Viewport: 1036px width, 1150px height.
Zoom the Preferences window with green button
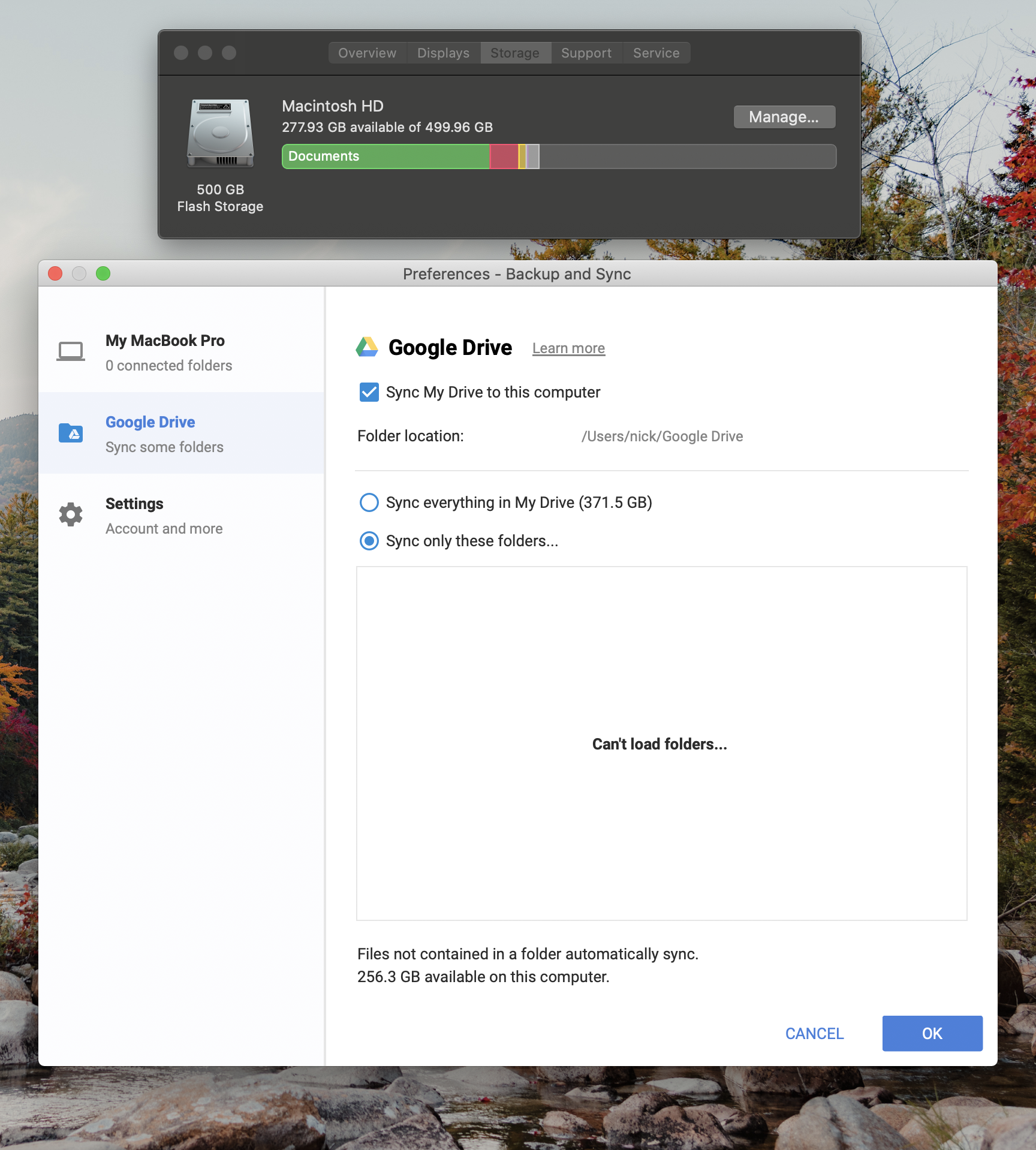click(x=103, y=273)
